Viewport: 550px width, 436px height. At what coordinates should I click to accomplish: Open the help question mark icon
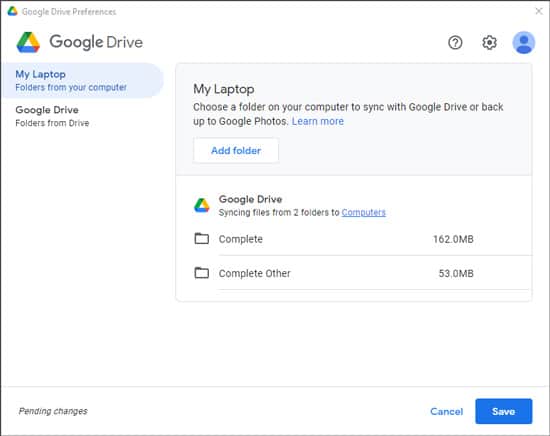pos(455,43)
